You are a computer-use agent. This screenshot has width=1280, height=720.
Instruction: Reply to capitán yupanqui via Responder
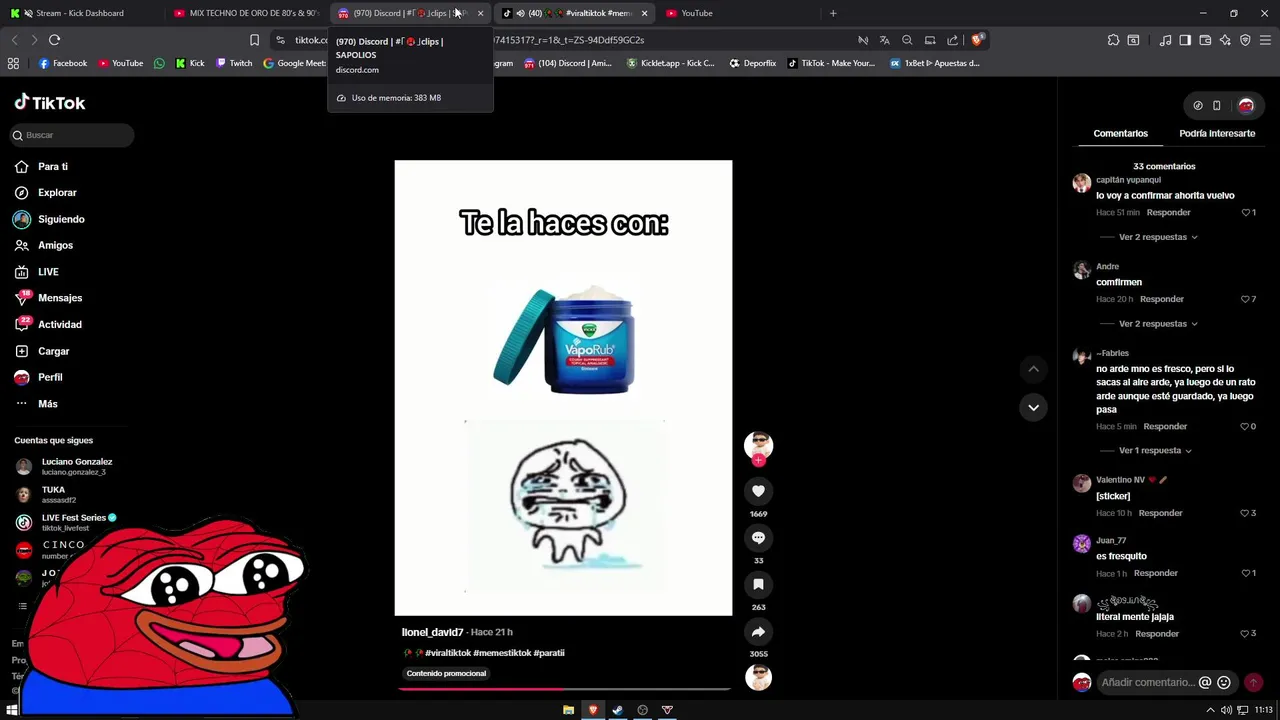click(x=1168, y=212)
